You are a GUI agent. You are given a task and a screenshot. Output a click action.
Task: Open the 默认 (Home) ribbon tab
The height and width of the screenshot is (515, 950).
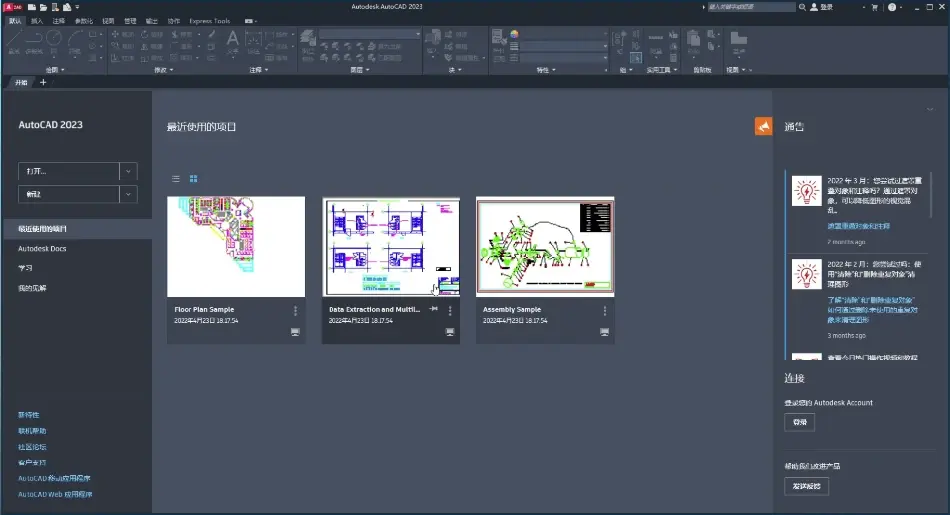(15, 21)
